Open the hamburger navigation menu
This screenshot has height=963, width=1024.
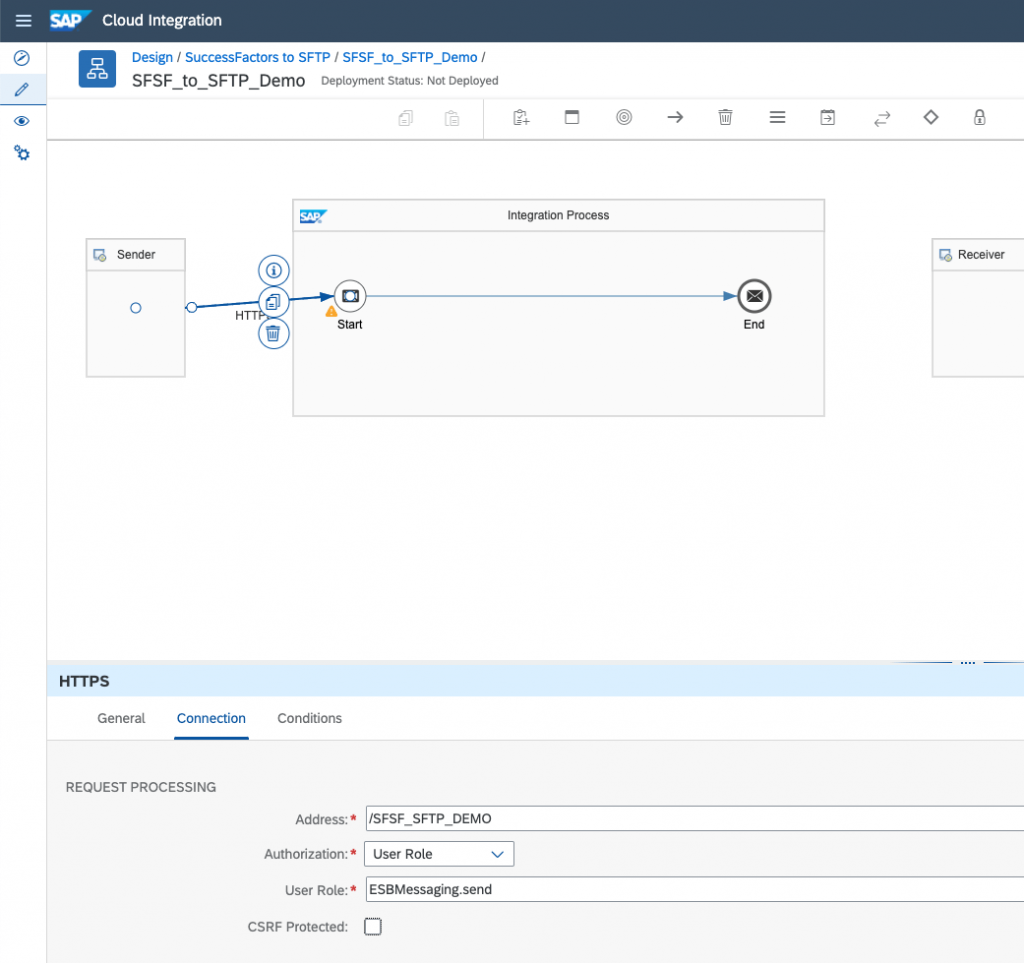(x=24, y=21)
